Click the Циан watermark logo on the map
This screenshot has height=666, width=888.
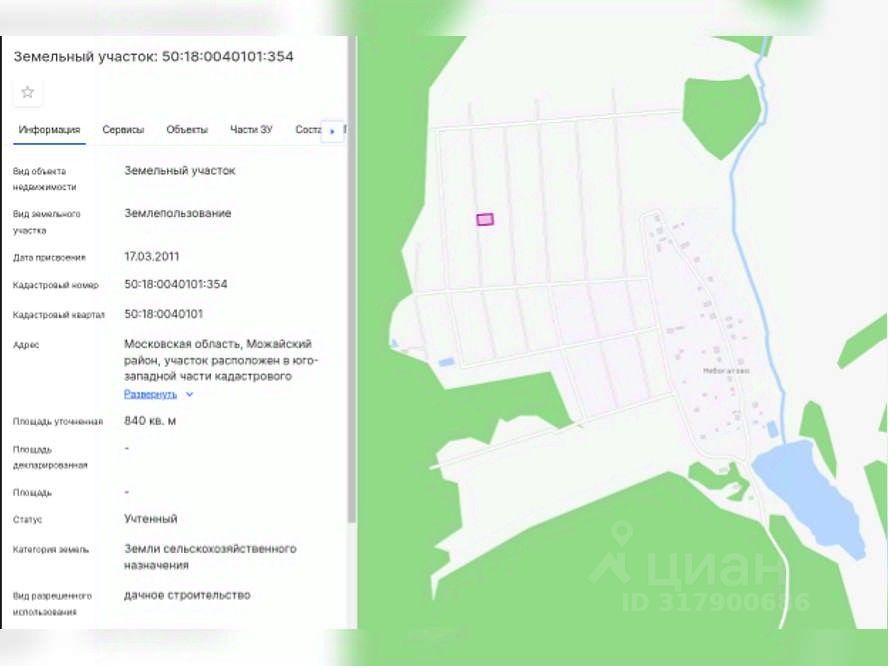click(690, 567)
